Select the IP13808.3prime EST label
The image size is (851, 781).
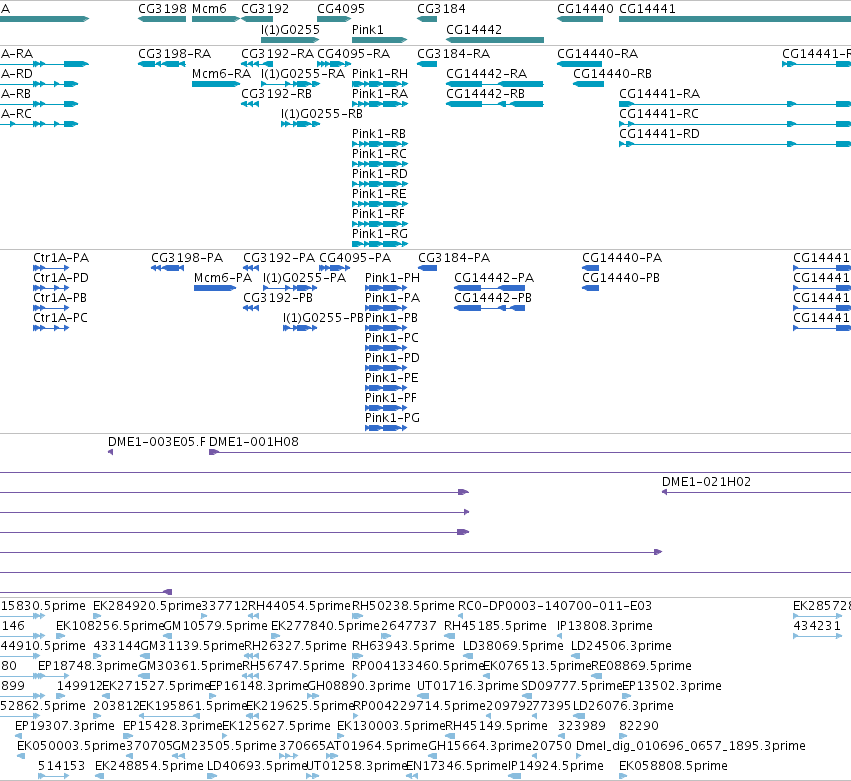pyautogui.click(x=605, y=626)
